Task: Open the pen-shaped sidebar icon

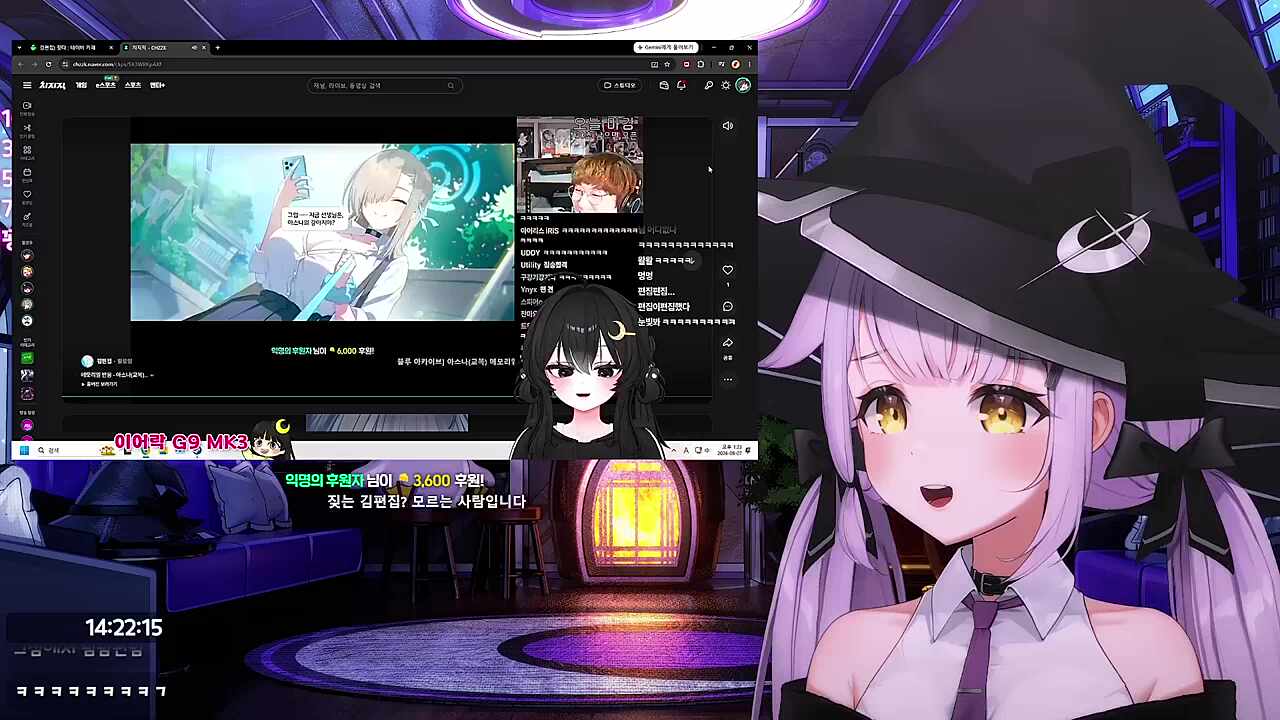Action: [x=27, y=216]
